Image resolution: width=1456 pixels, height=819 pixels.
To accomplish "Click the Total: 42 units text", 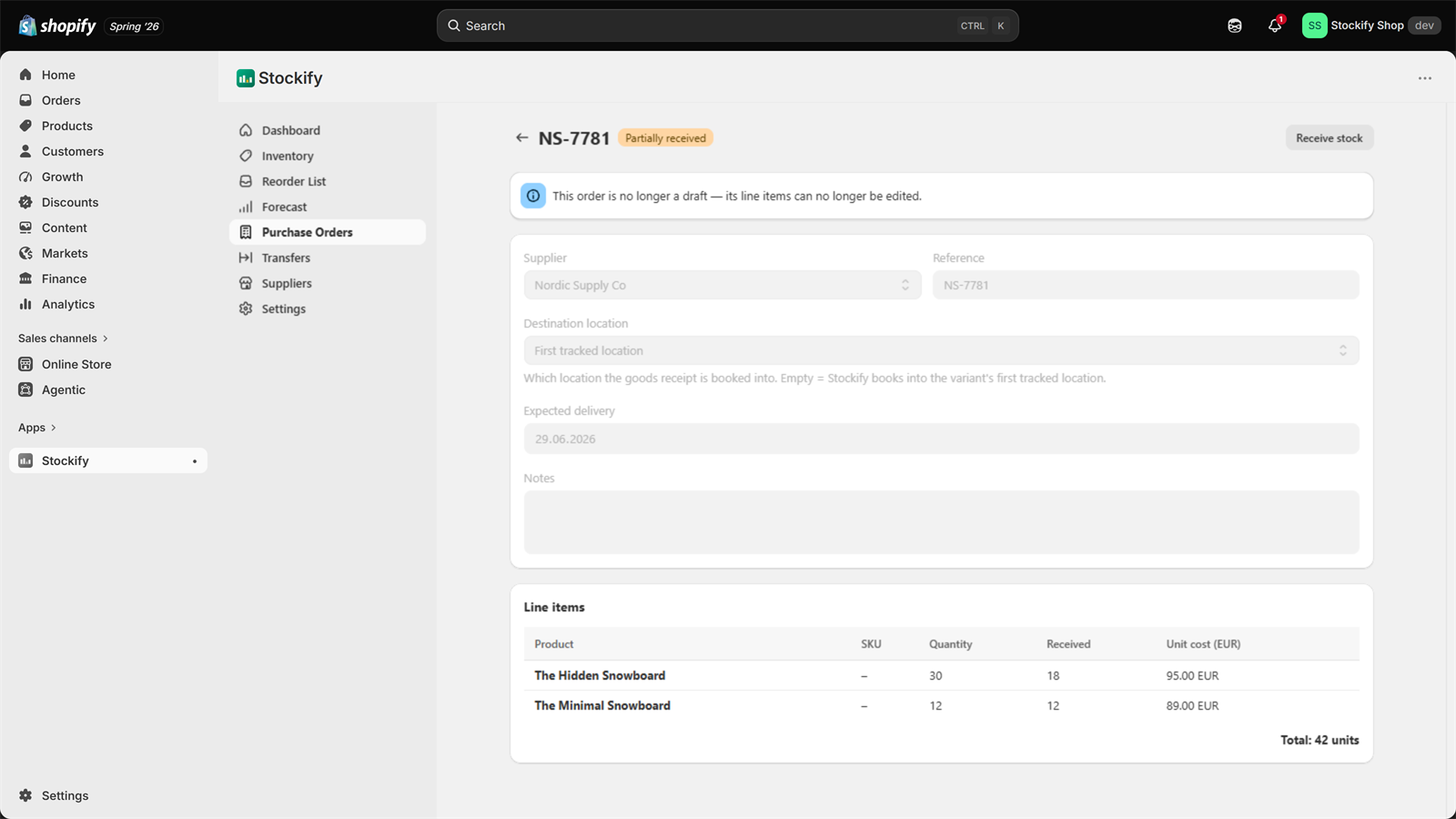I will click(1319, 740).
